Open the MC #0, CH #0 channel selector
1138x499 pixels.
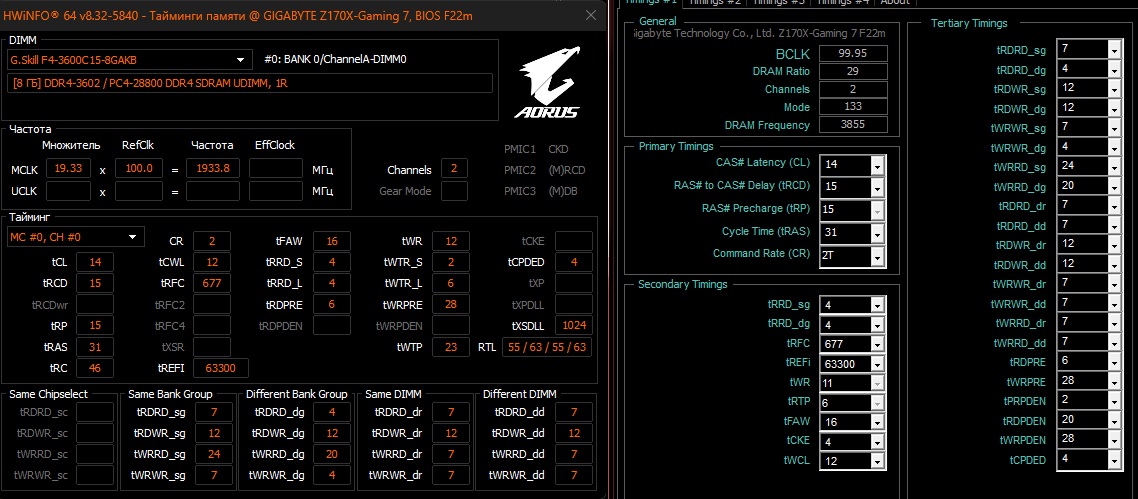pyautogui.click(x=75, y=236)
